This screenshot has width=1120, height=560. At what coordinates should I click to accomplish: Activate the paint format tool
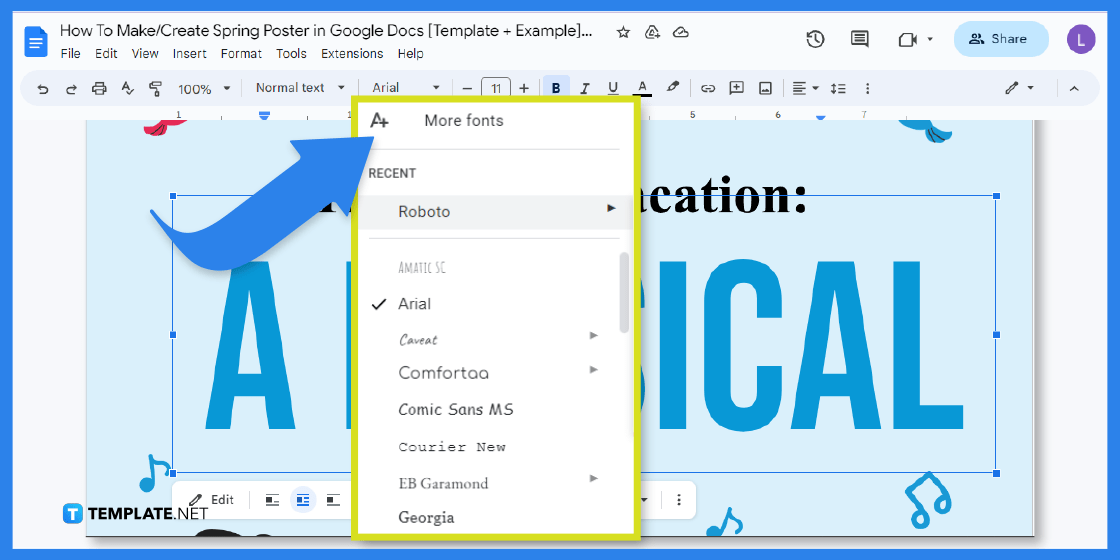point(155,89)
